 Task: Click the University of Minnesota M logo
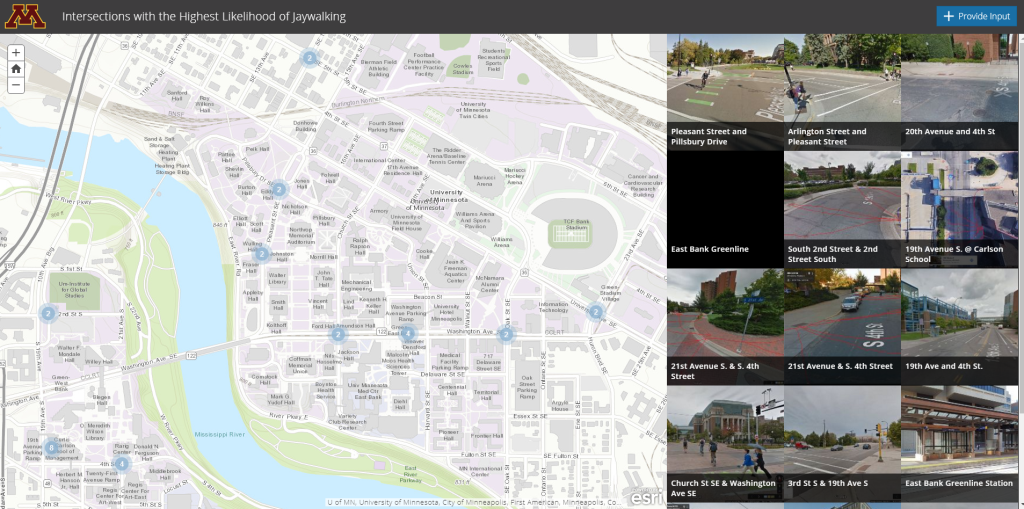(x=25, y=16)
